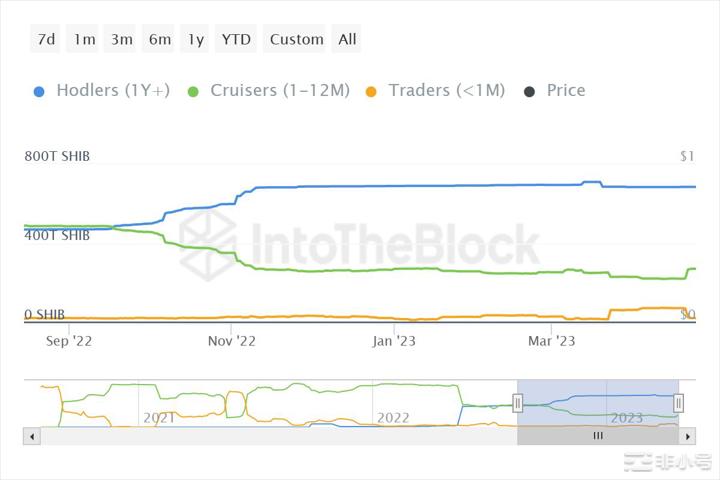Screen dimensions: 720x480
Task: Click the scrollbar left arrow
Action: [32, 436]
